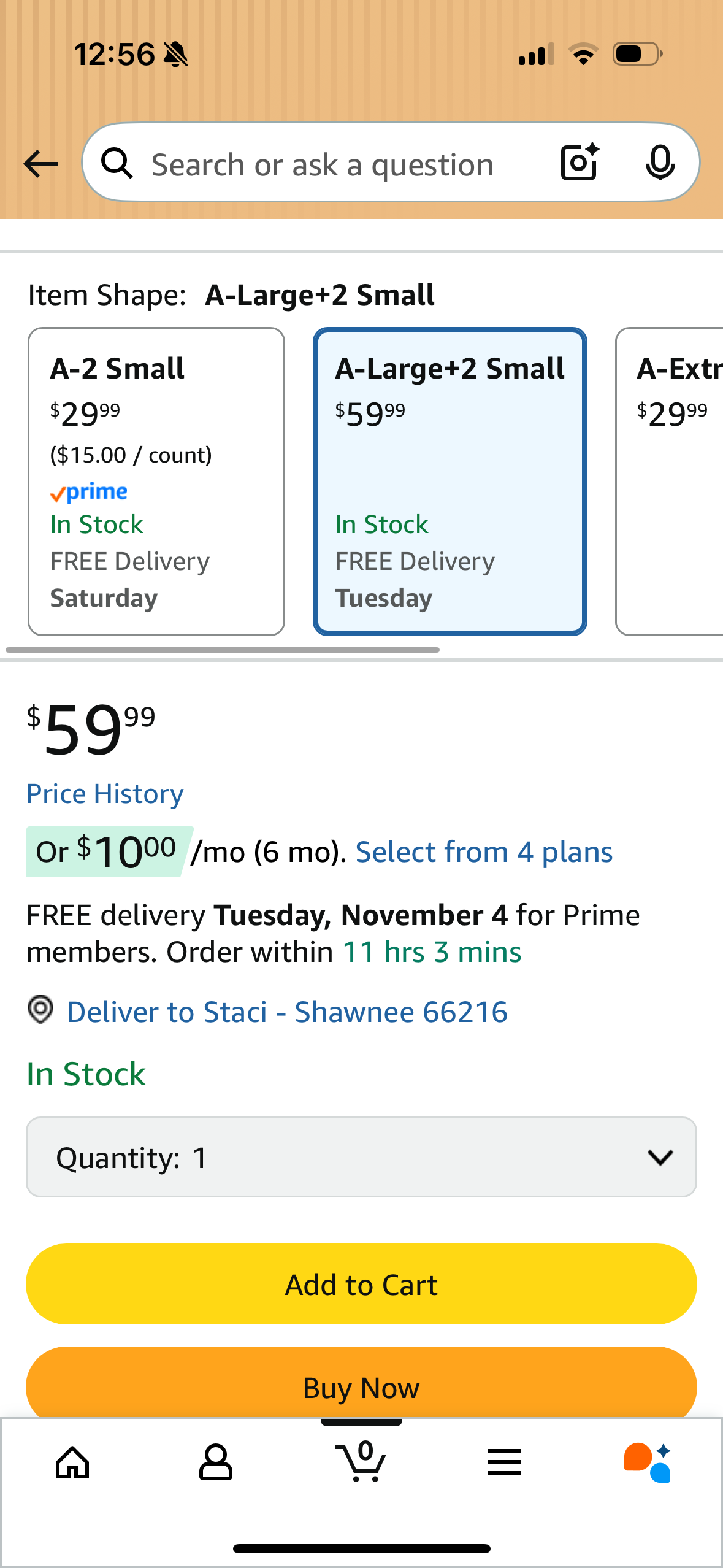Select the A-Large+2 Small shape option
This screenshot has width=723, height=1568.
(450, 482)
